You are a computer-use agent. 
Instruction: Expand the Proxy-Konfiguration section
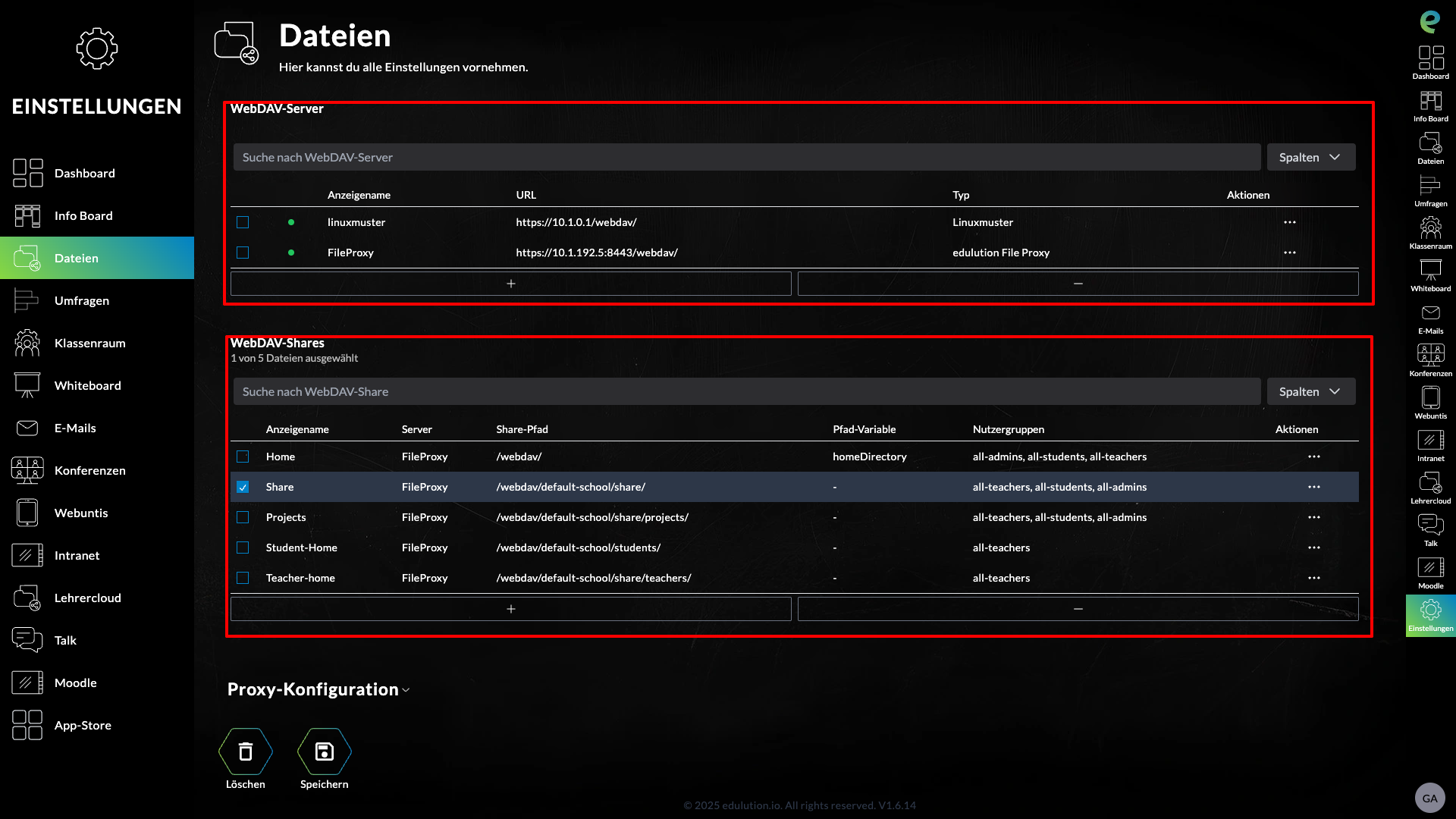click(318, 689)
